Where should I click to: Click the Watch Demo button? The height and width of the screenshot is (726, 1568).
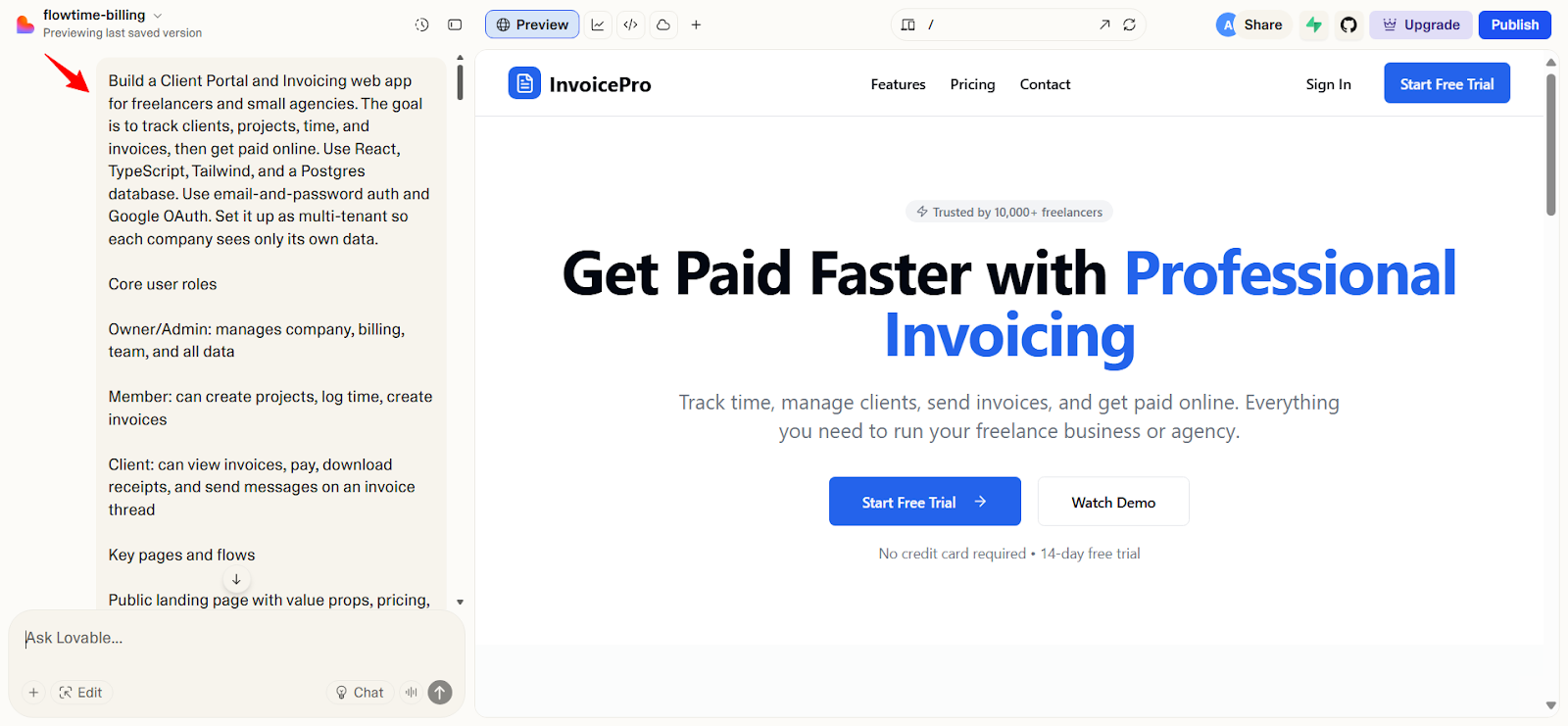pyautogui.click(x=1113, y=502)
